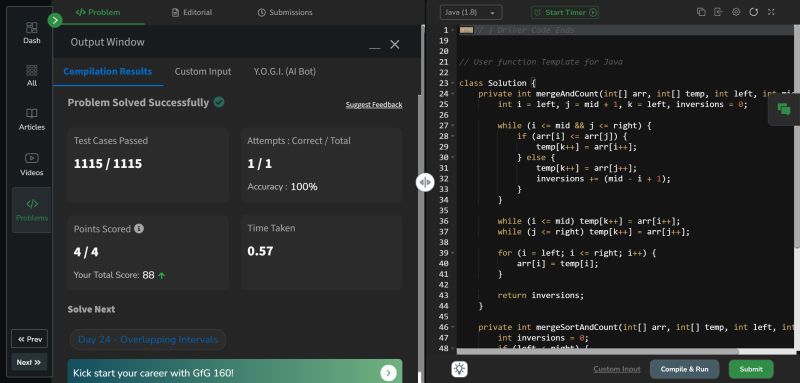Click the editor horizontal scrollbar
Screen dimensions: 800x383
(x=597, y=351)
